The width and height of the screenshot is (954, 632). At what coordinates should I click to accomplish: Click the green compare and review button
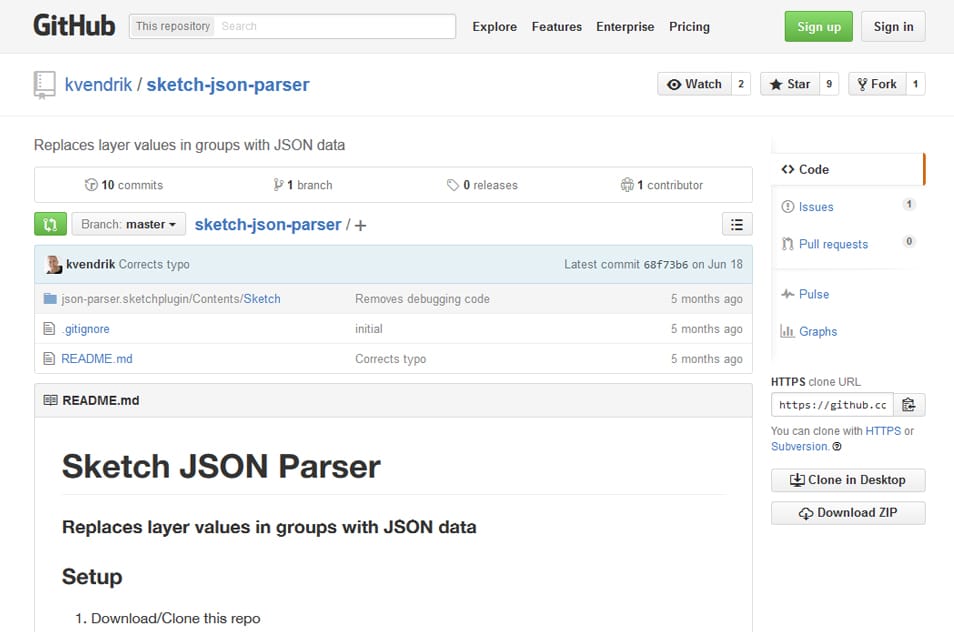click(x=50, y=224)
